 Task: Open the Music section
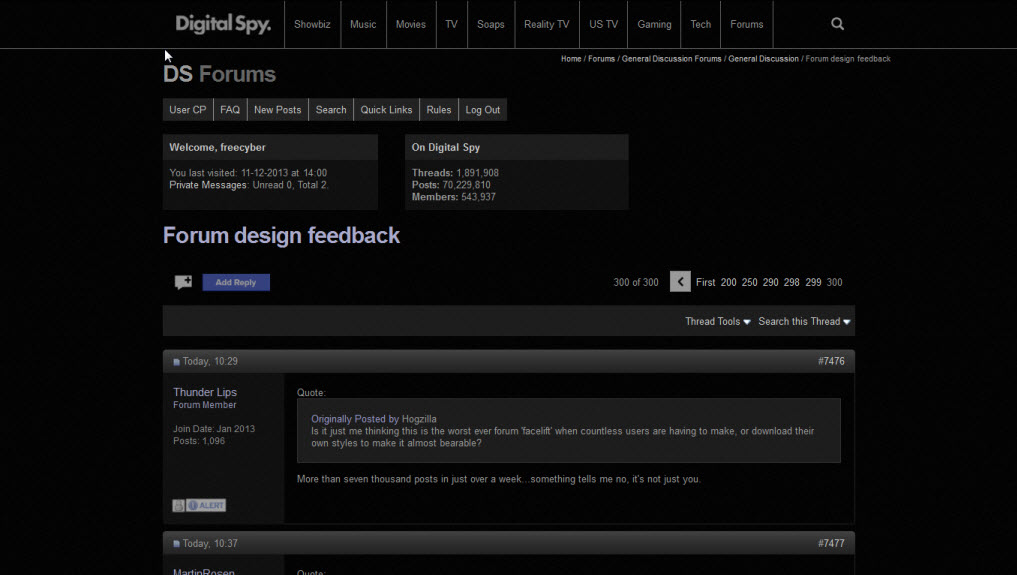point(363,24)
